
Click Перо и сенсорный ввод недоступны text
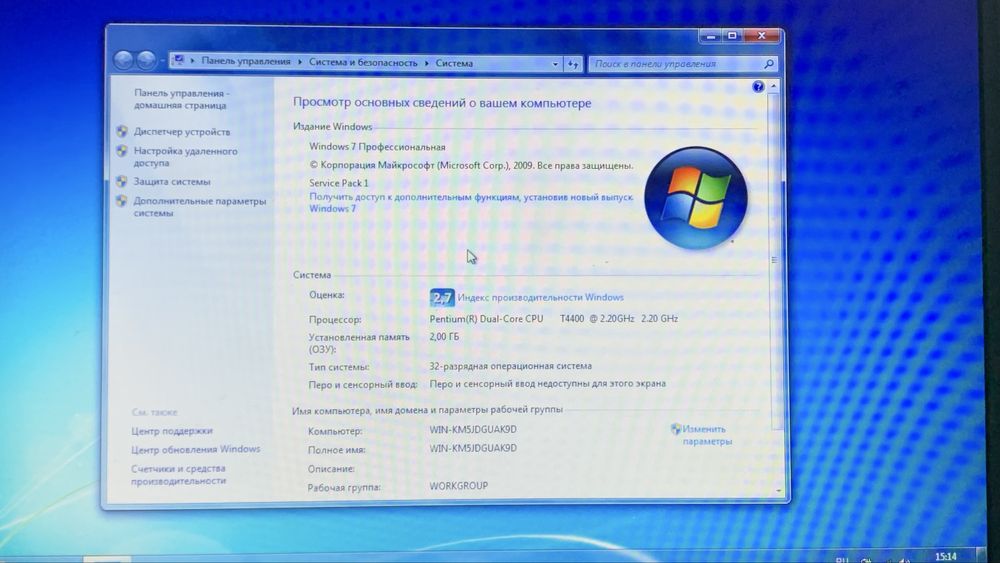point(547,384)
